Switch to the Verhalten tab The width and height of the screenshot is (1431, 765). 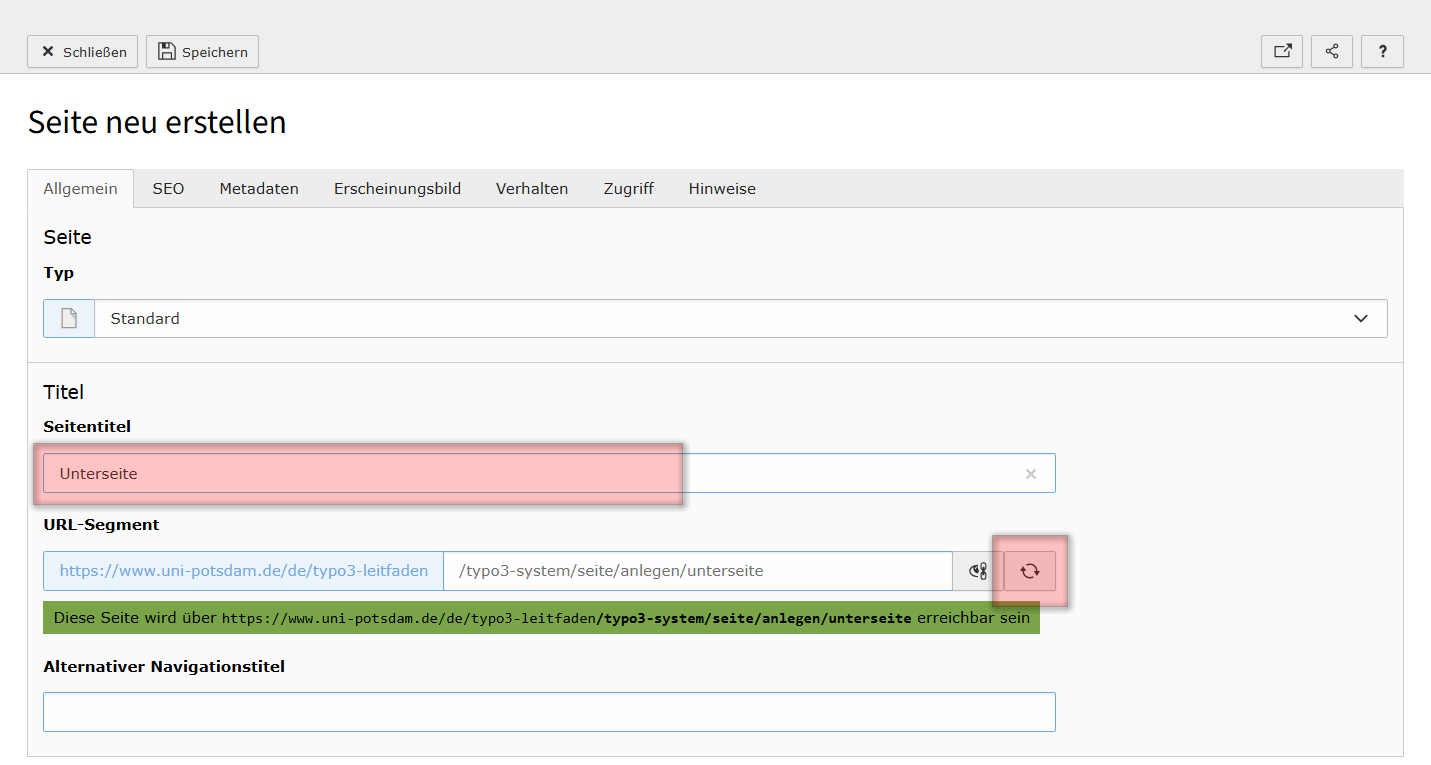(x=532, y=189)
